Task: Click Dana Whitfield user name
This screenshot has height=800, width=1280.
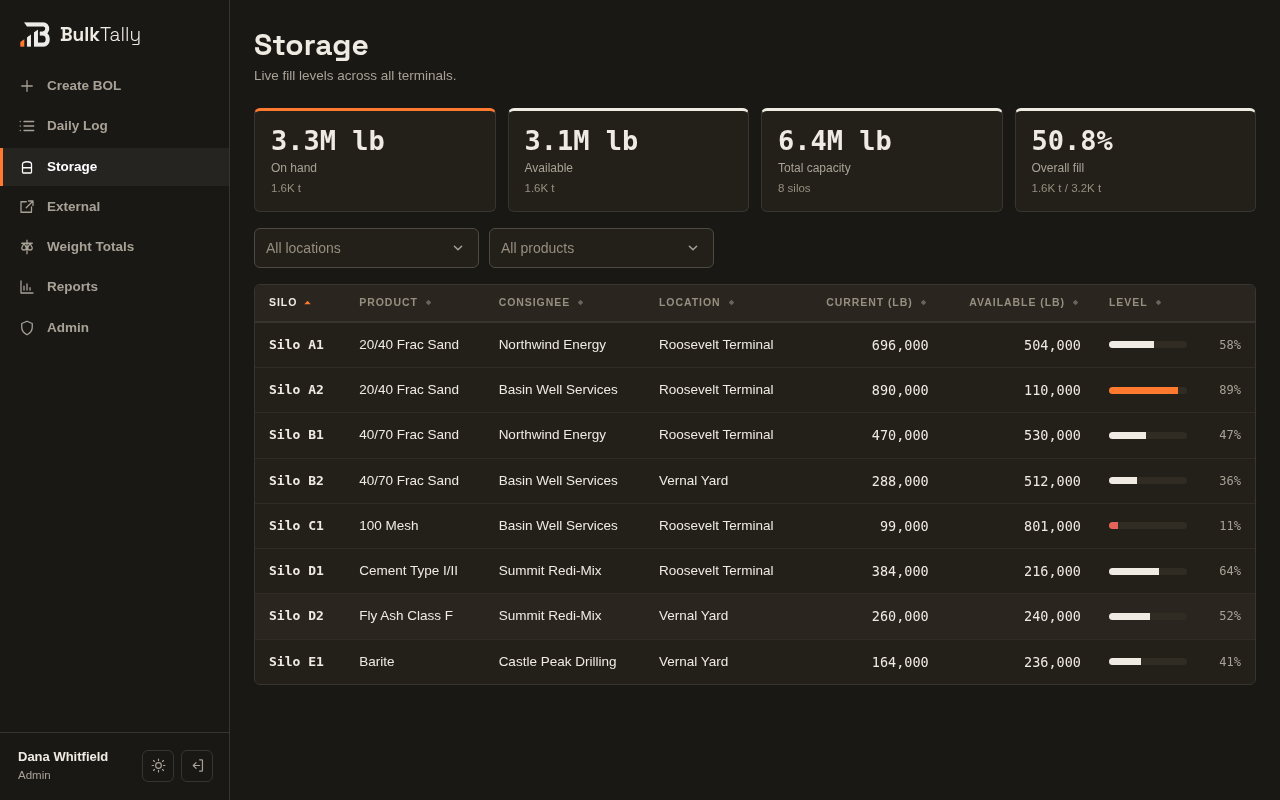Action: (x=63, y=757)
